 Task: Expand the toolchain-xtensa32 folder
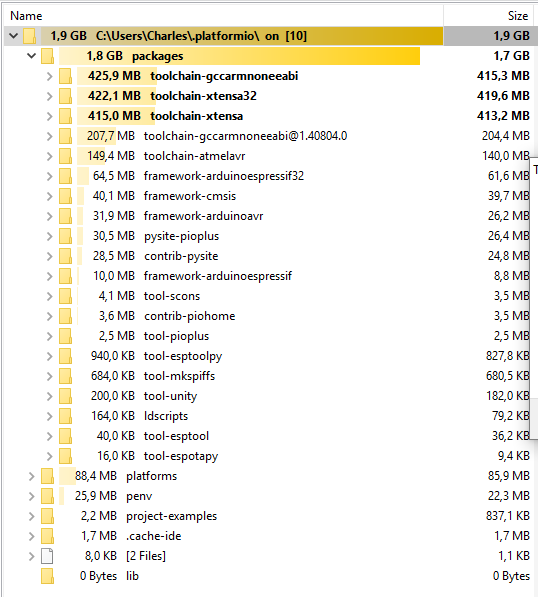point(49,96)
